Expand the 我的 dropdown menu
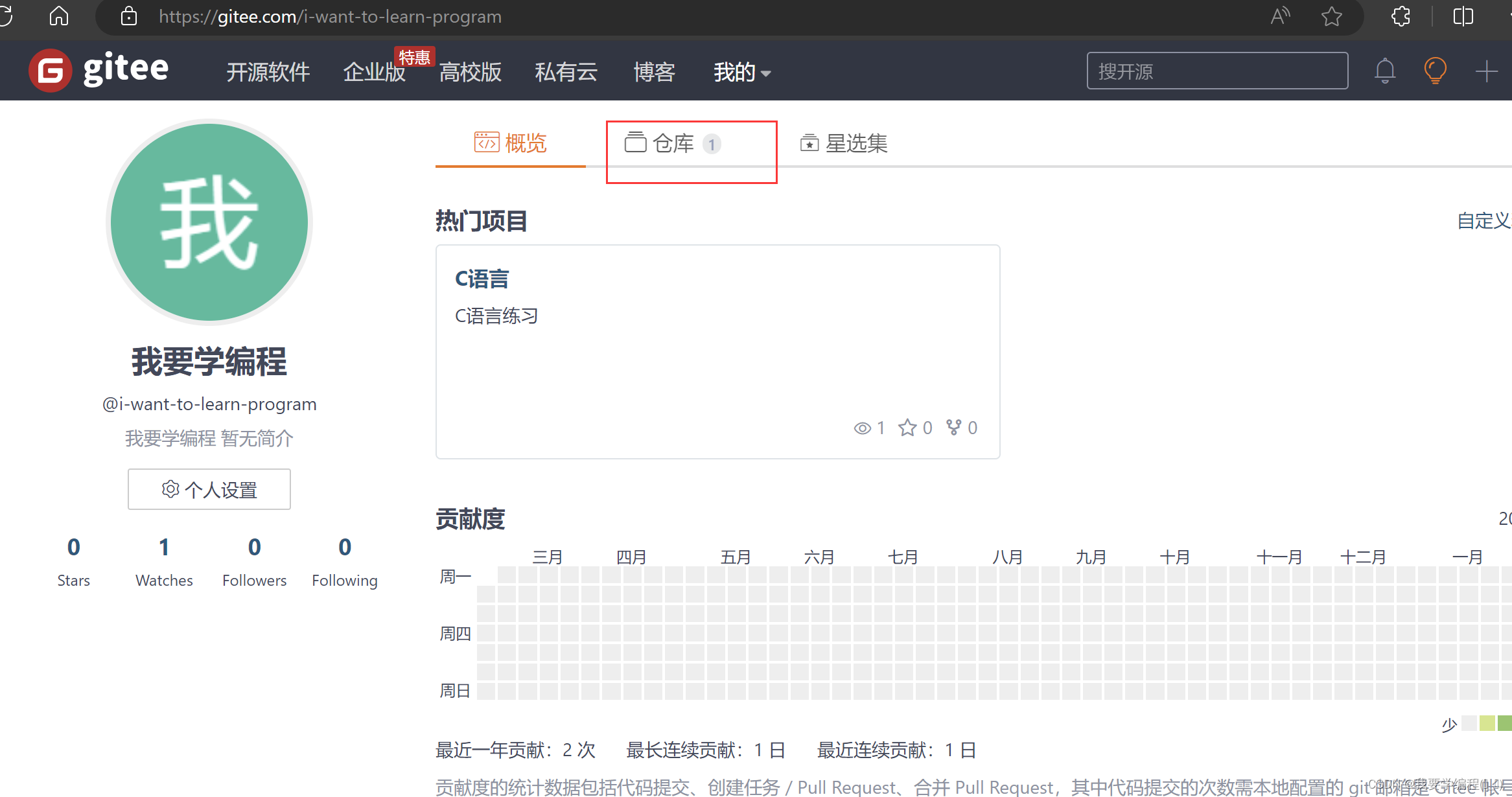 point(742,72)
